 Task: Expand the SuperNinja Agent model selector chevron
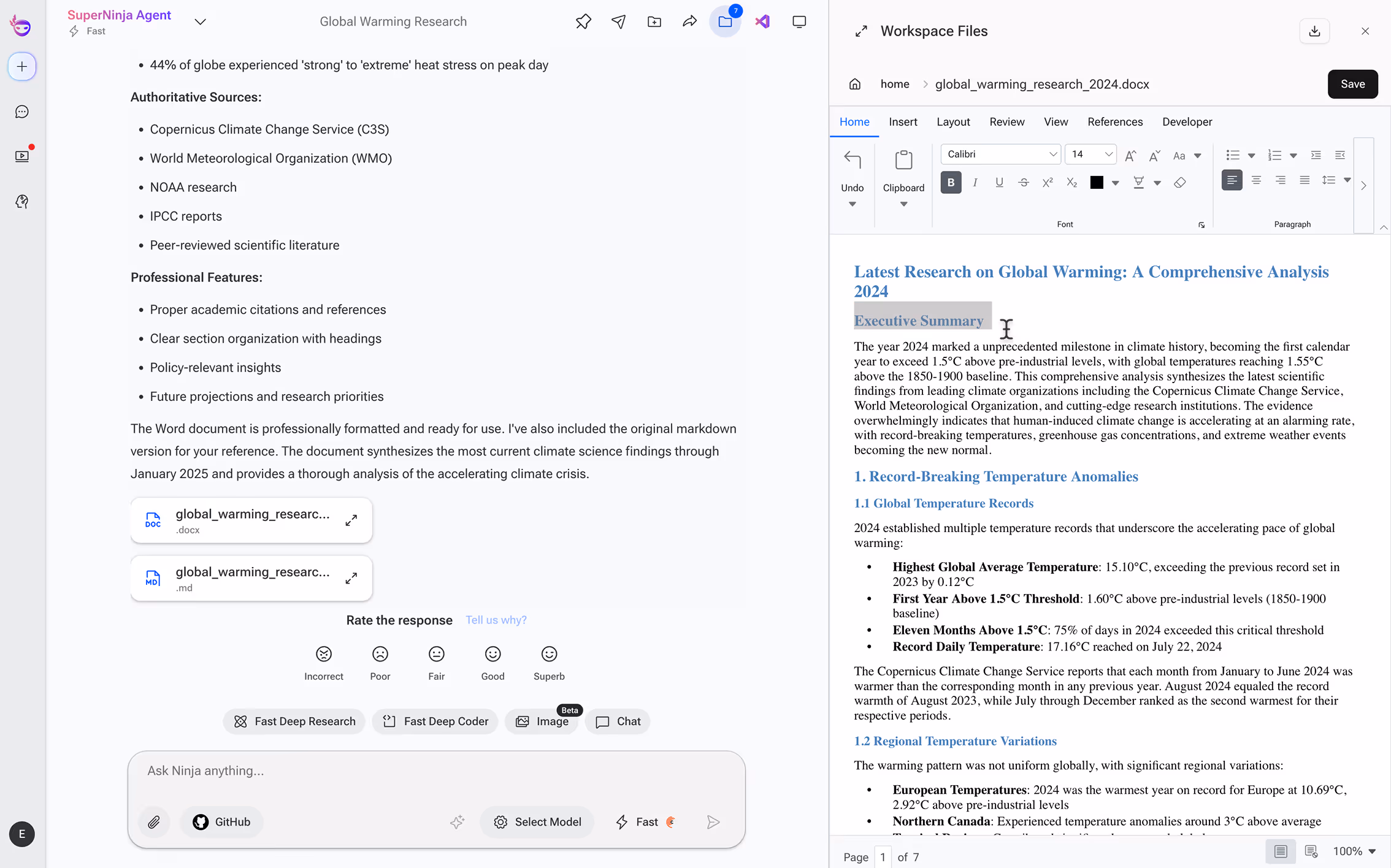pyautogui.click(x=201, y=21)
